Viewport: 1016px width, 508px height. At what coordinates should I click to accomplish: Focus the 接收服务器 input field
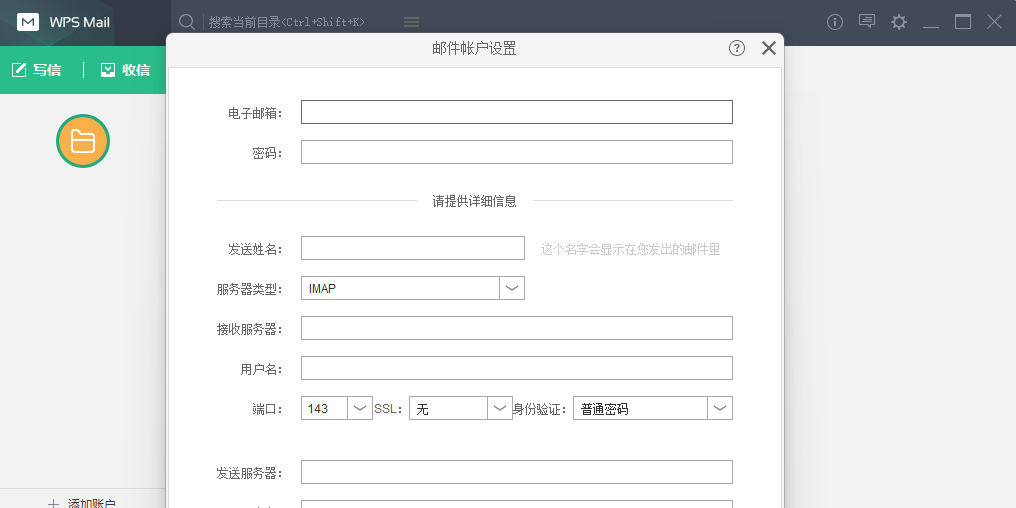[516, 329]
